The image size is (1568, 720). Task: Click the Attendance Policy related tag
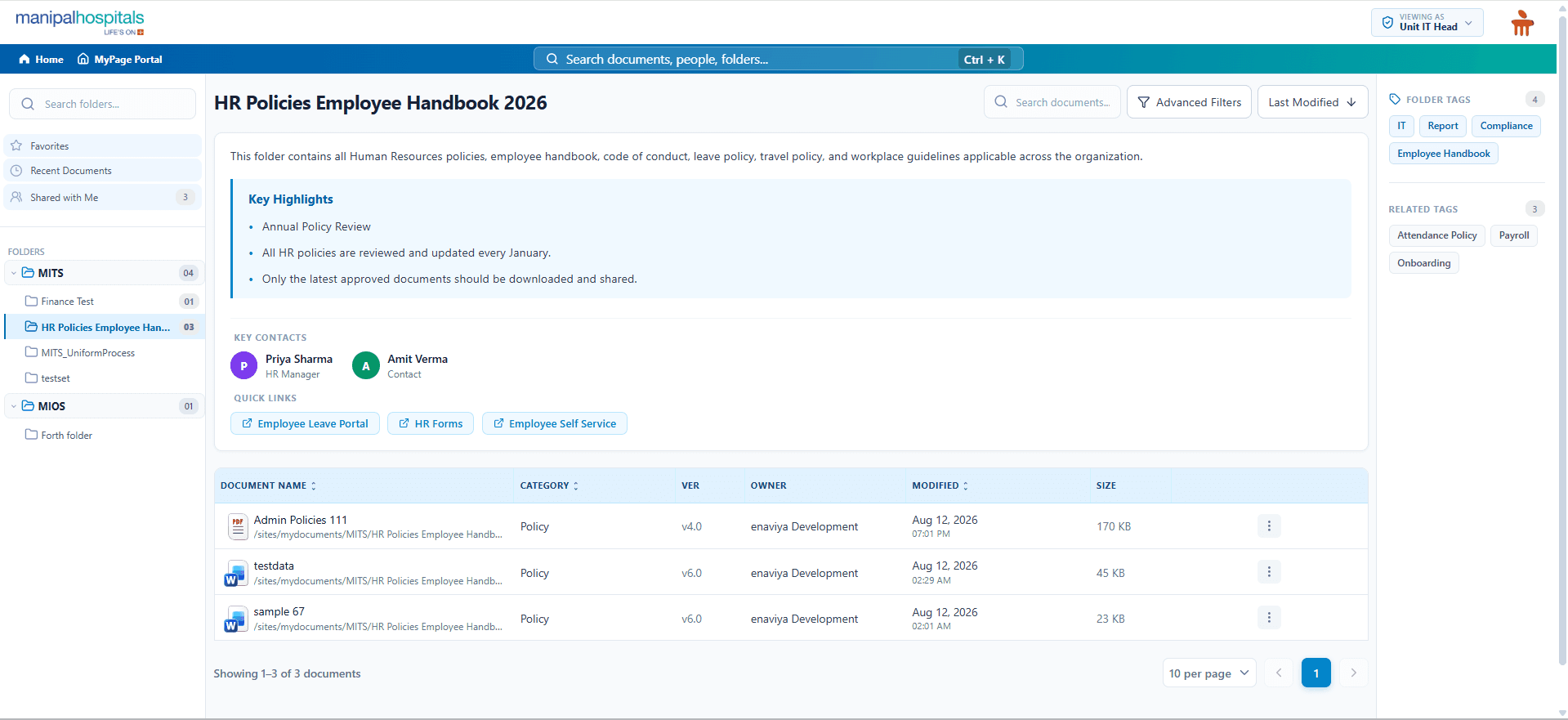1436,235
